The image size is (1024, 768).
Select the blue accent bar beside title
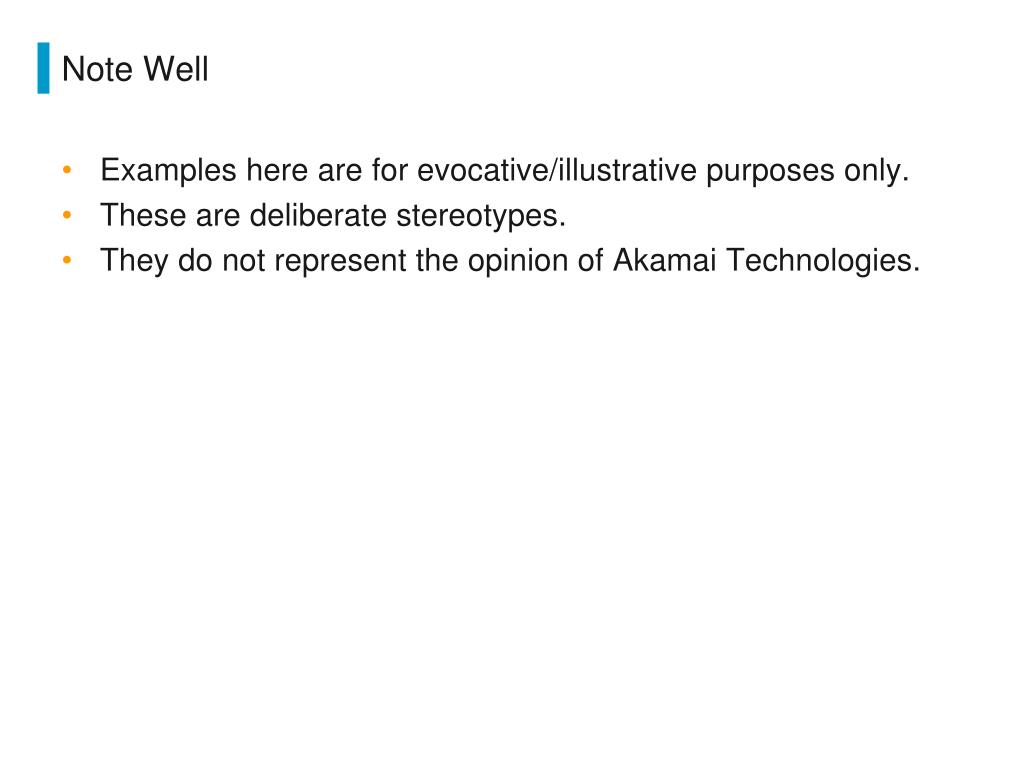[x=44, y=68]
